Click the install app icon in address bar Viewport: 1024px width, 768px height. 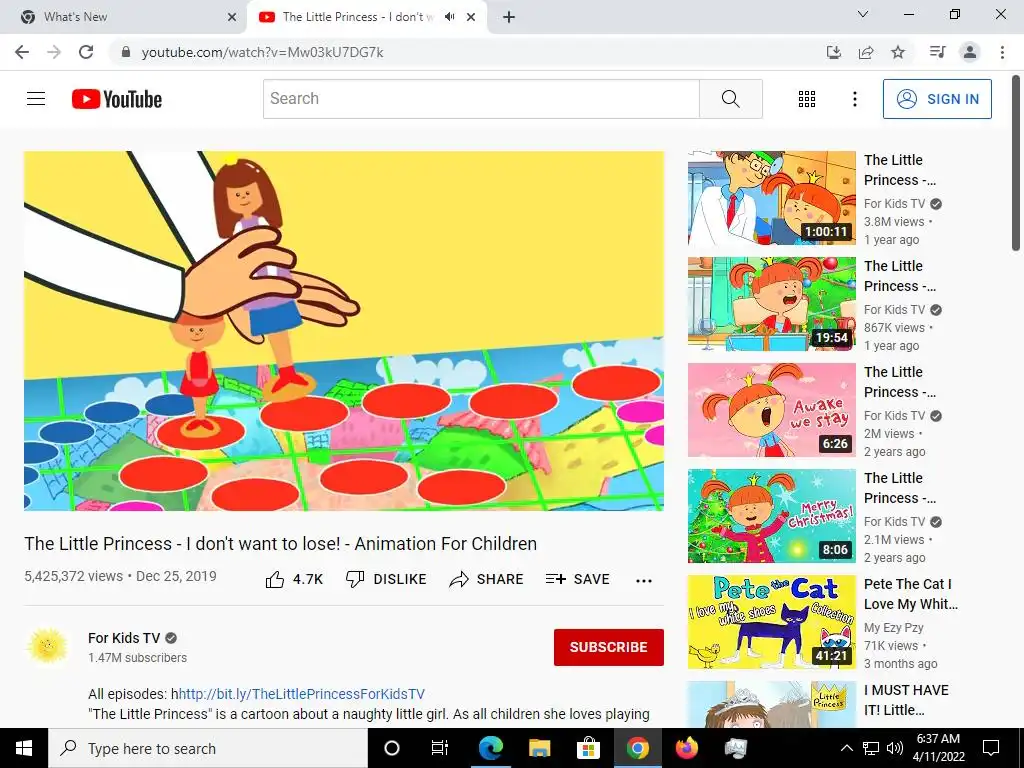click(834, 52)
